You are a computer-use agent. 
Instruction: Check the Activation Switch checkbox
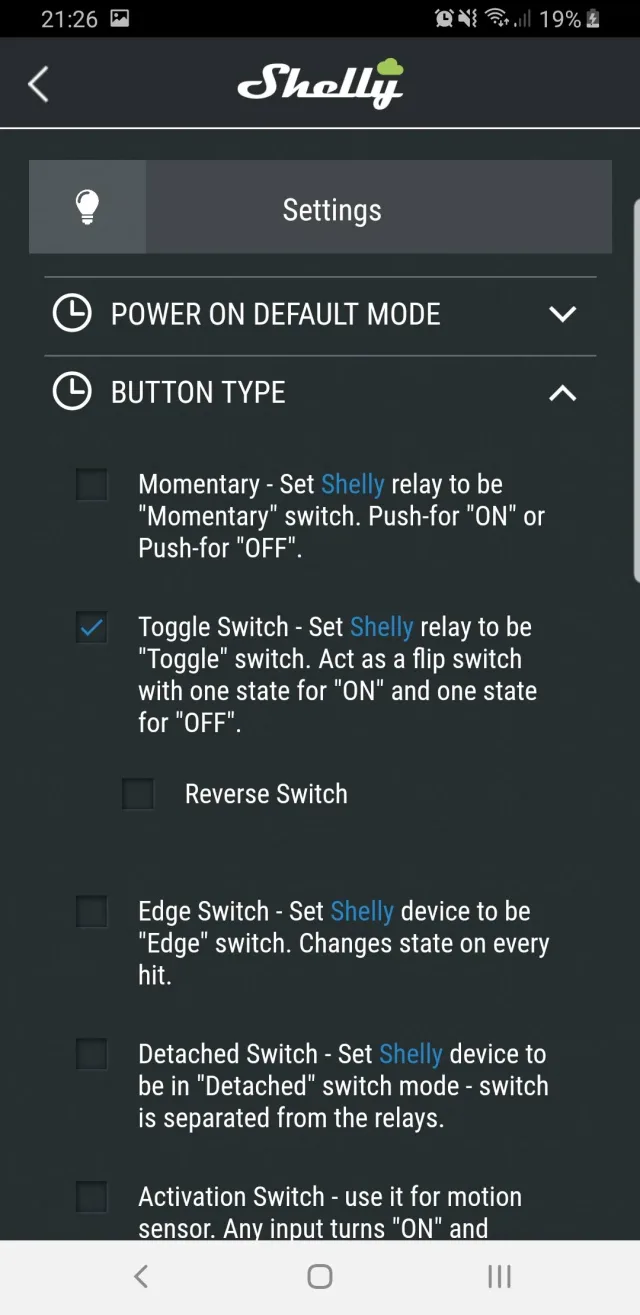pos(92,1197)
